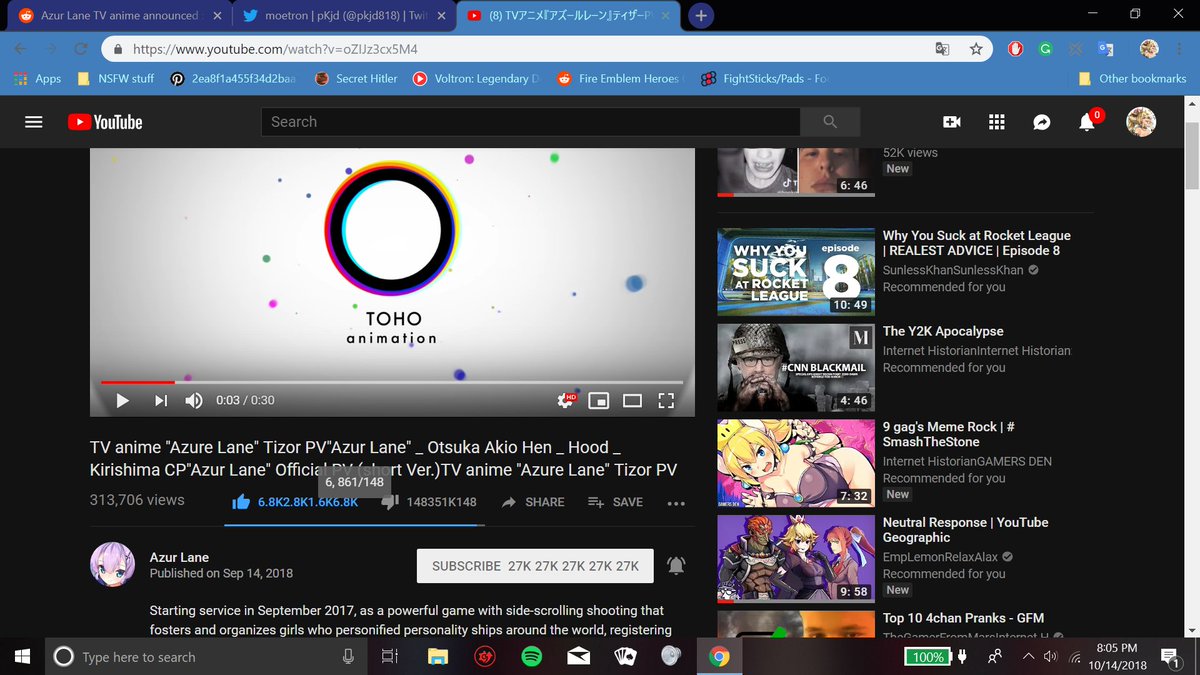The image size is (1200, 675).
Task: Expand the Other bookmarks folder
Action: (1132, 79)
